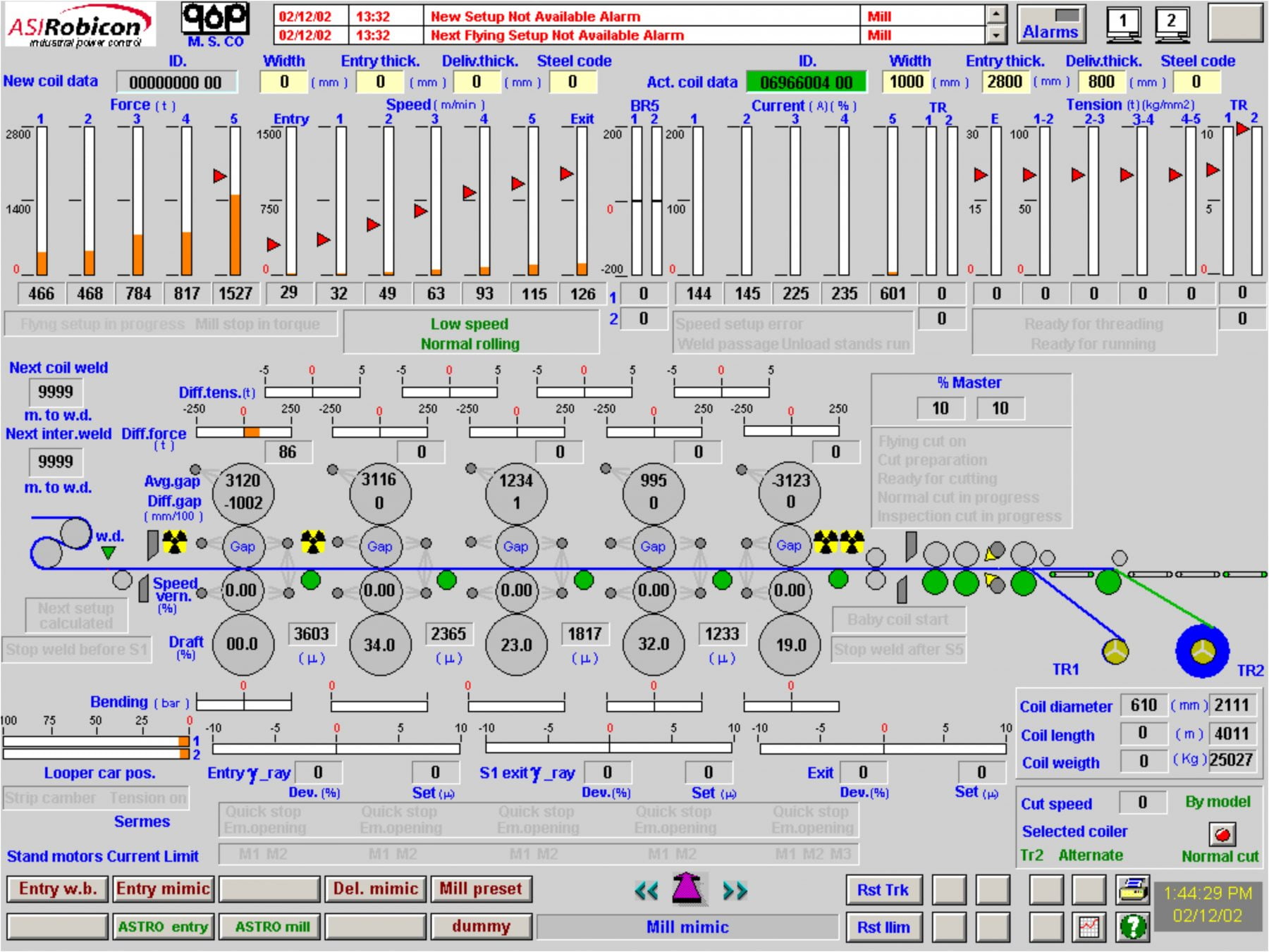Toggle the Gap control on stand 5
The image size is (1269, 952).
click(x=789, y=545)
